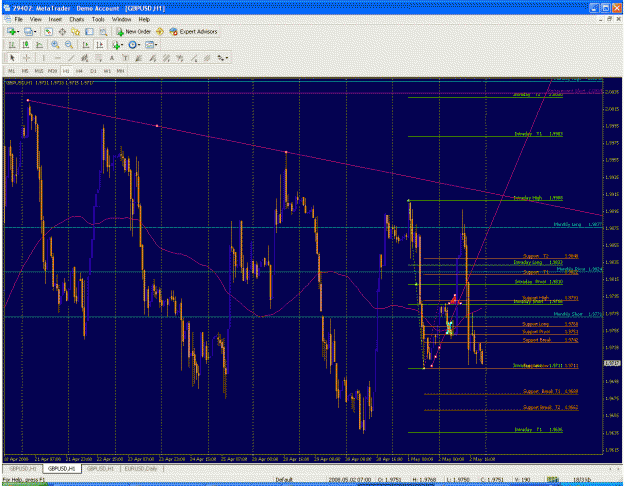625x486 pixels.
Task: Click the New Order button
Action: 134,31
